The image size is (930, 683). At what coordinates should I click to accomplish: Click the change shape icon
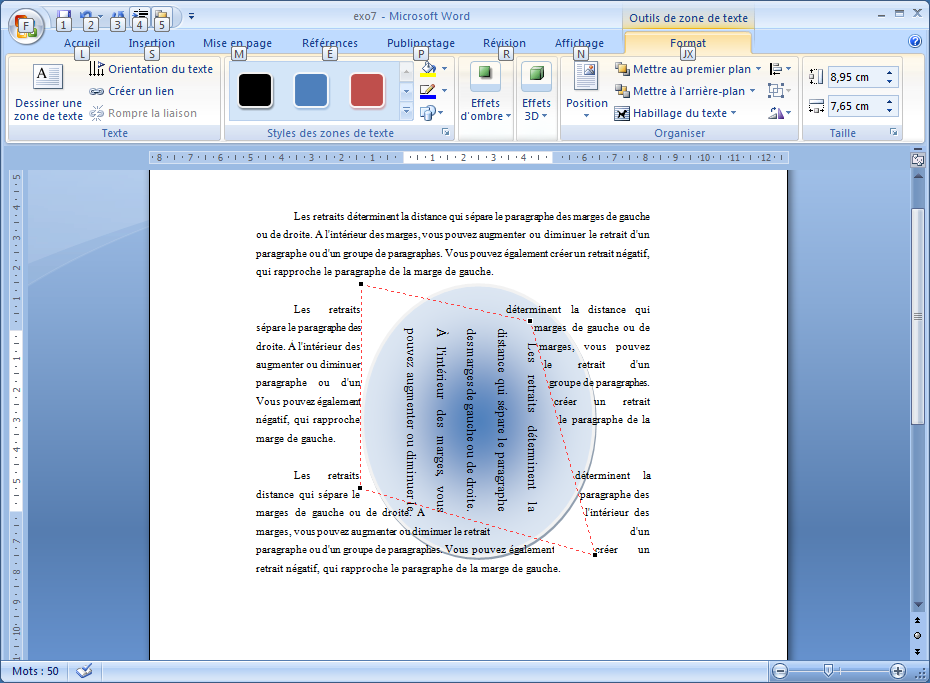click(x=428, y=113)
